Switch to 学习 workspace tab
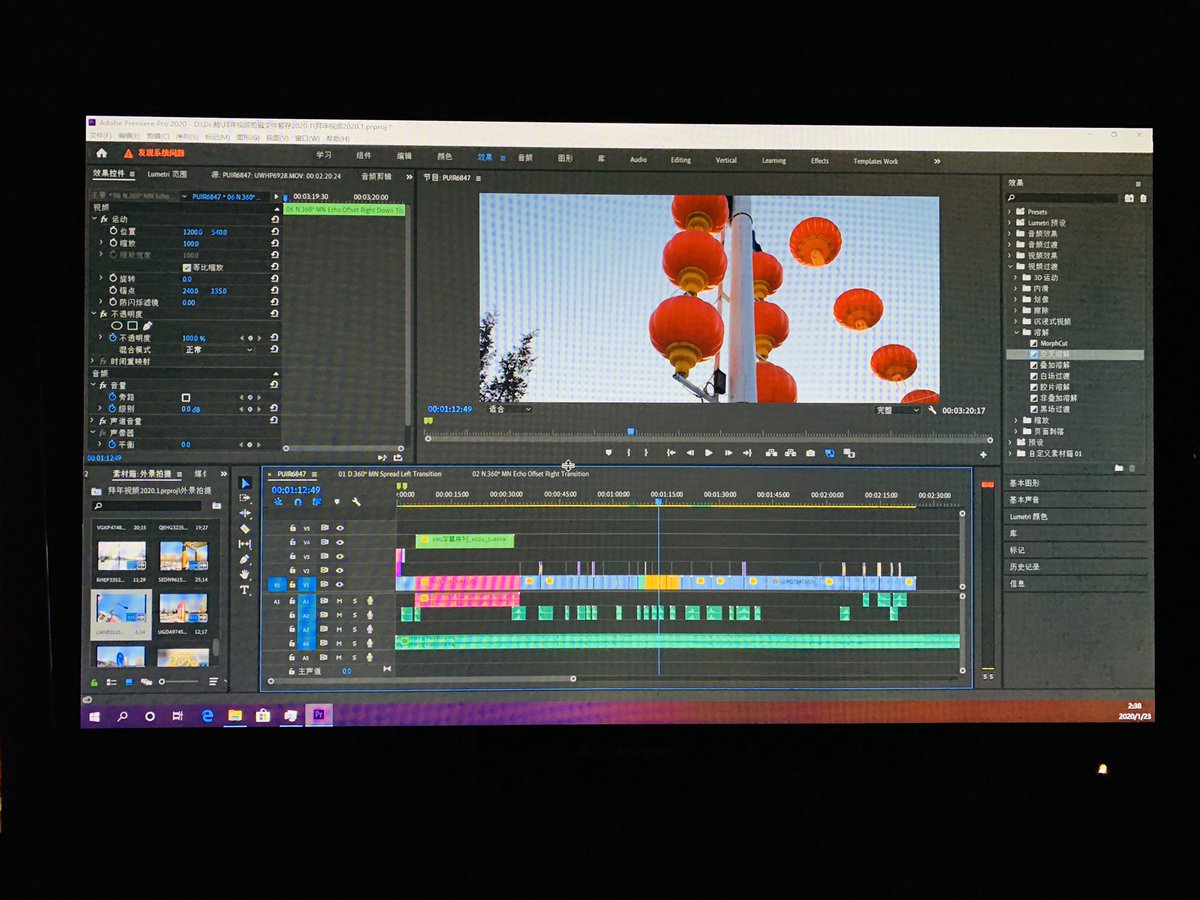1200x900 pixels. click(x=324, y=155)
